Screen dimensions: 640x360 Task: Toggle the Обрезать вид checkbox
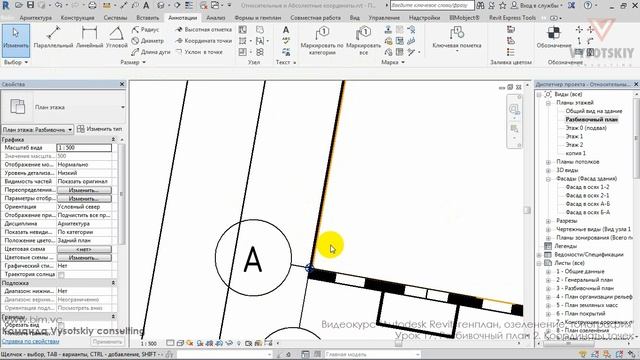tap(61, 325)
